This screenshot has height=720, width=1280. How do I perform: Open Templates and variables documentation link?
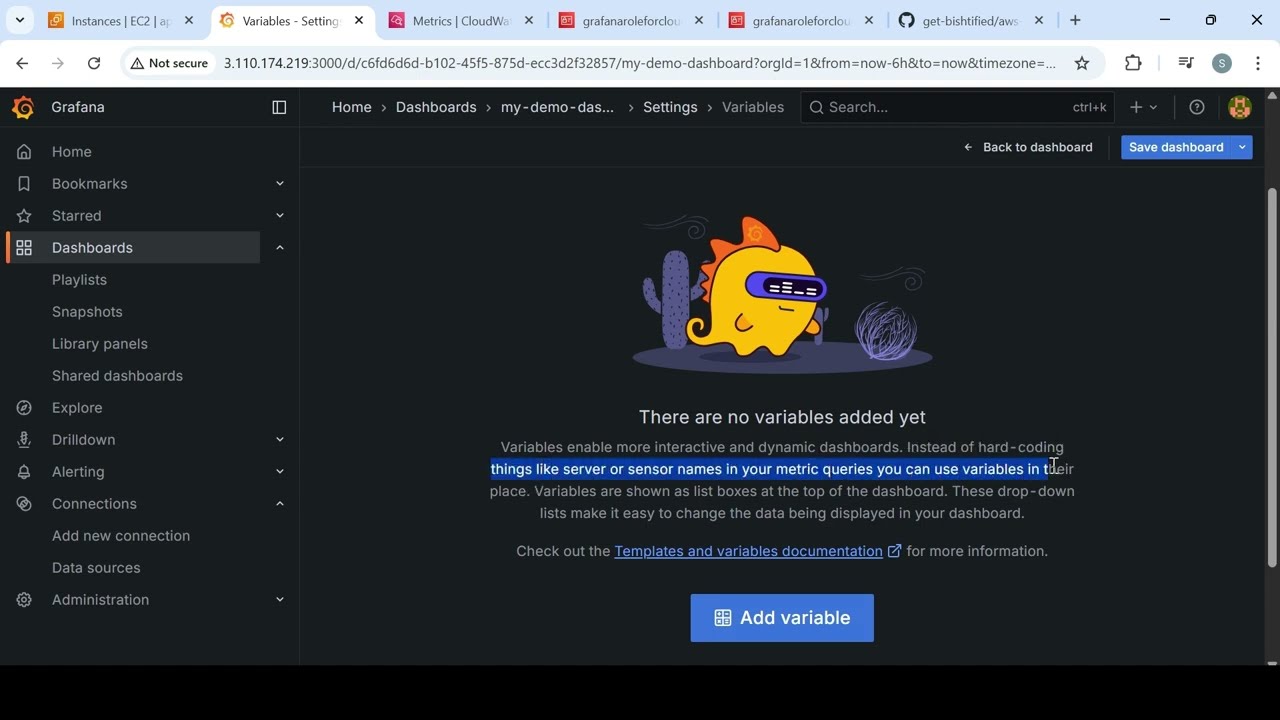pyautogui.click(x=748, y=551)
